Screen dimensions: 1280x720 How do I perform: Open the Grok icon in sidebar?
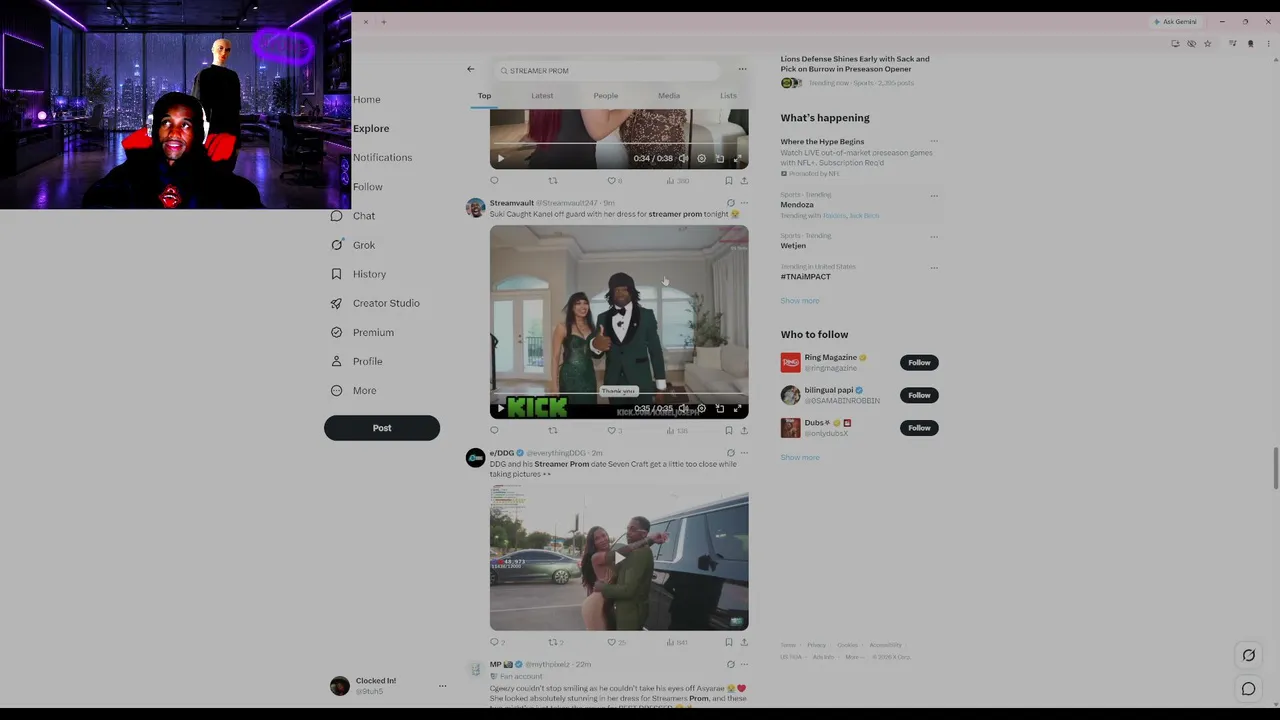pos(336,245)
